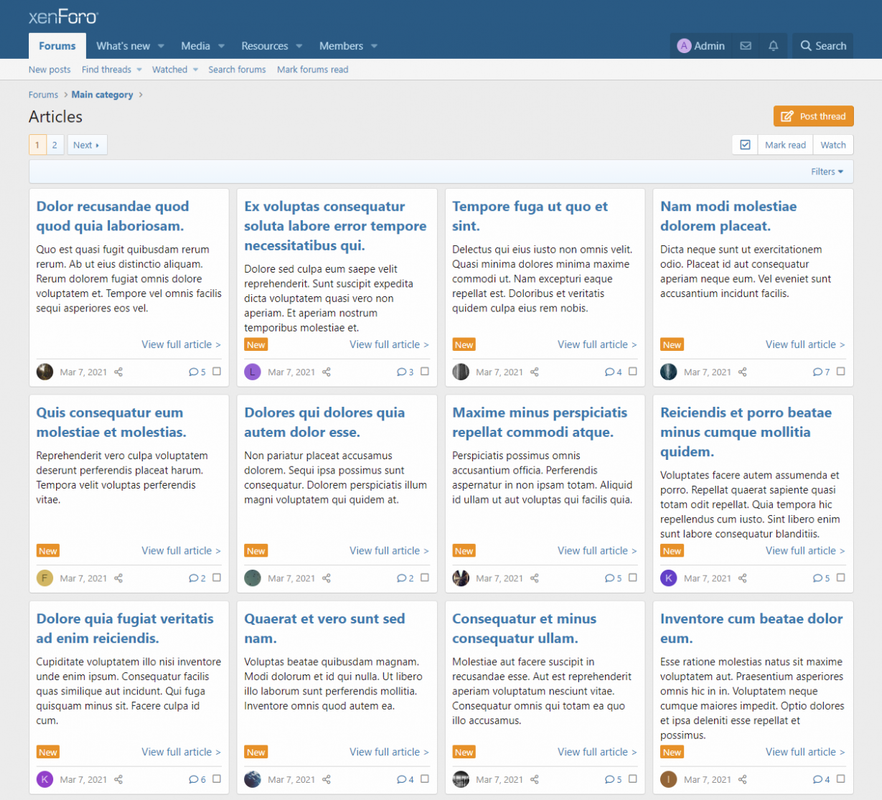882x800 pixels.
Task: Share the 'Ex voluptas consequatur' article
Action: [326, 372]
